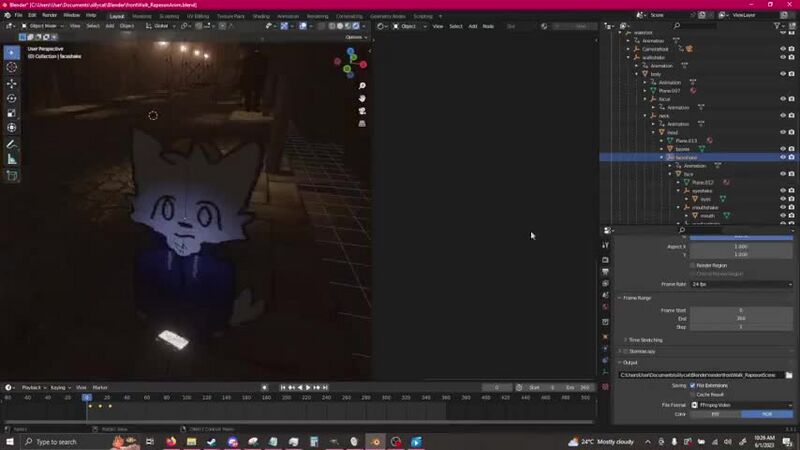Open the File Format FFmpeg Video dropdown
Image resolution: width=800 pixels, height=450 pixels.
(x=740, y=405)
